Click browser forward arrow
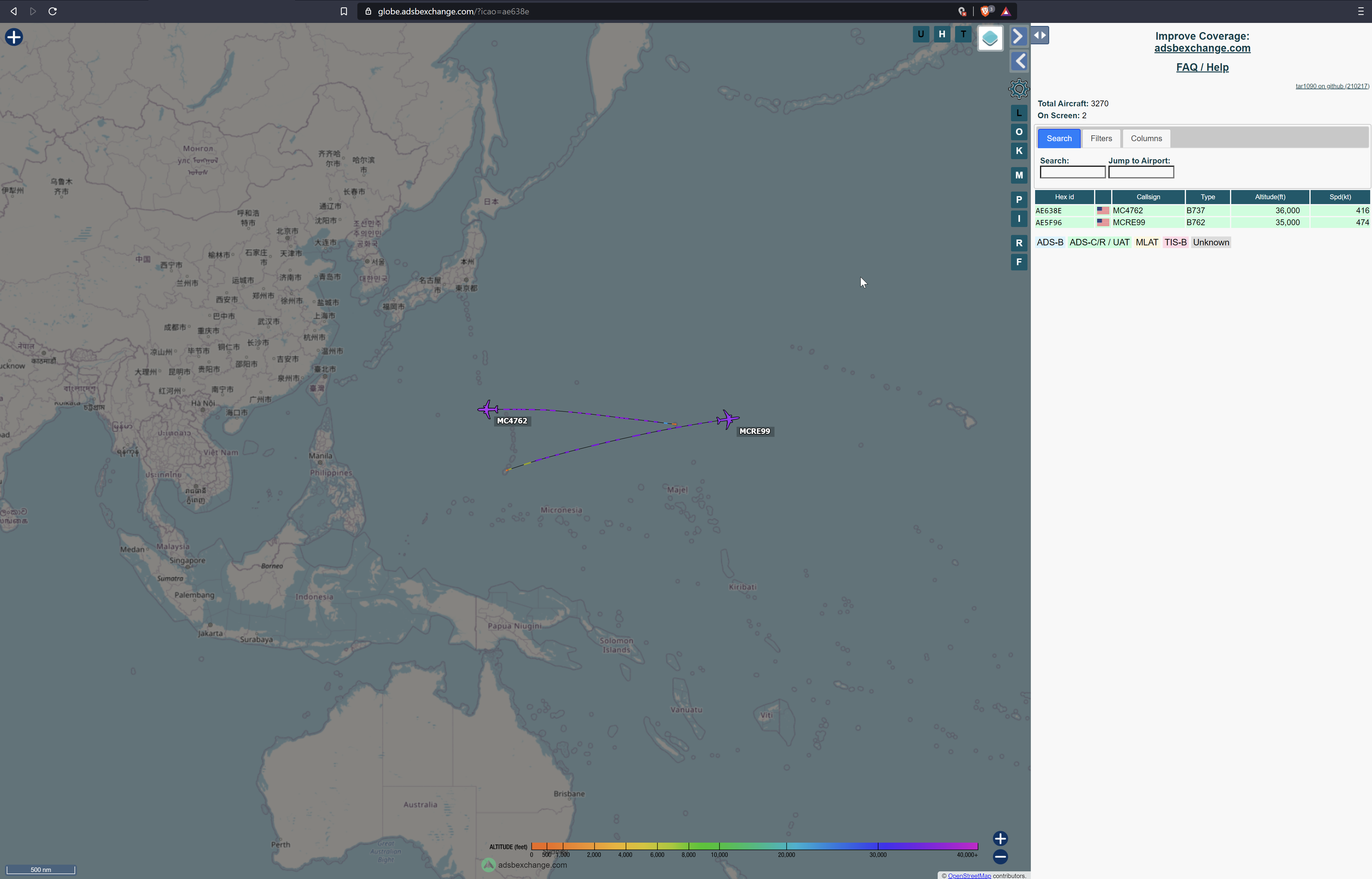 pos(33,11)
